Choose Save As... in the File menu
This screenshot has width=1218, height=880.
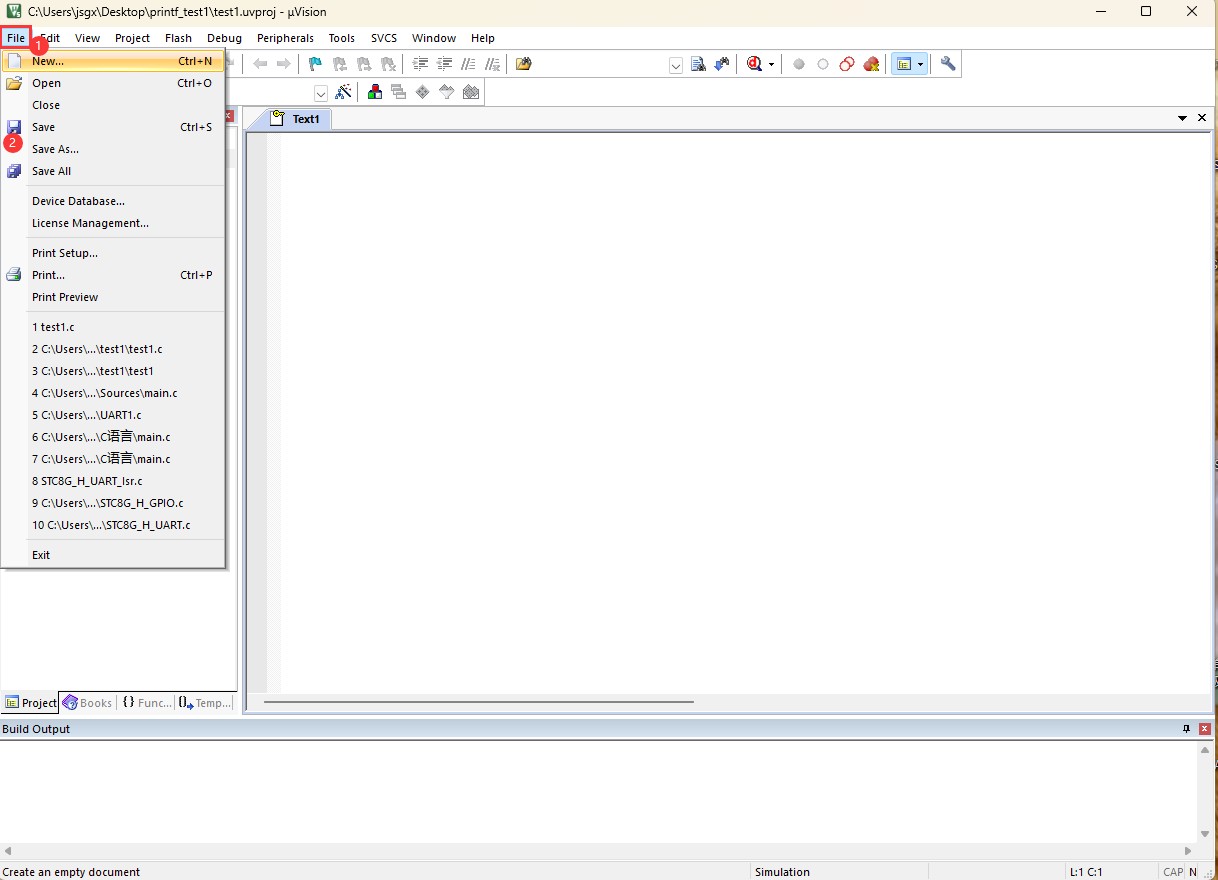[113, 149]
